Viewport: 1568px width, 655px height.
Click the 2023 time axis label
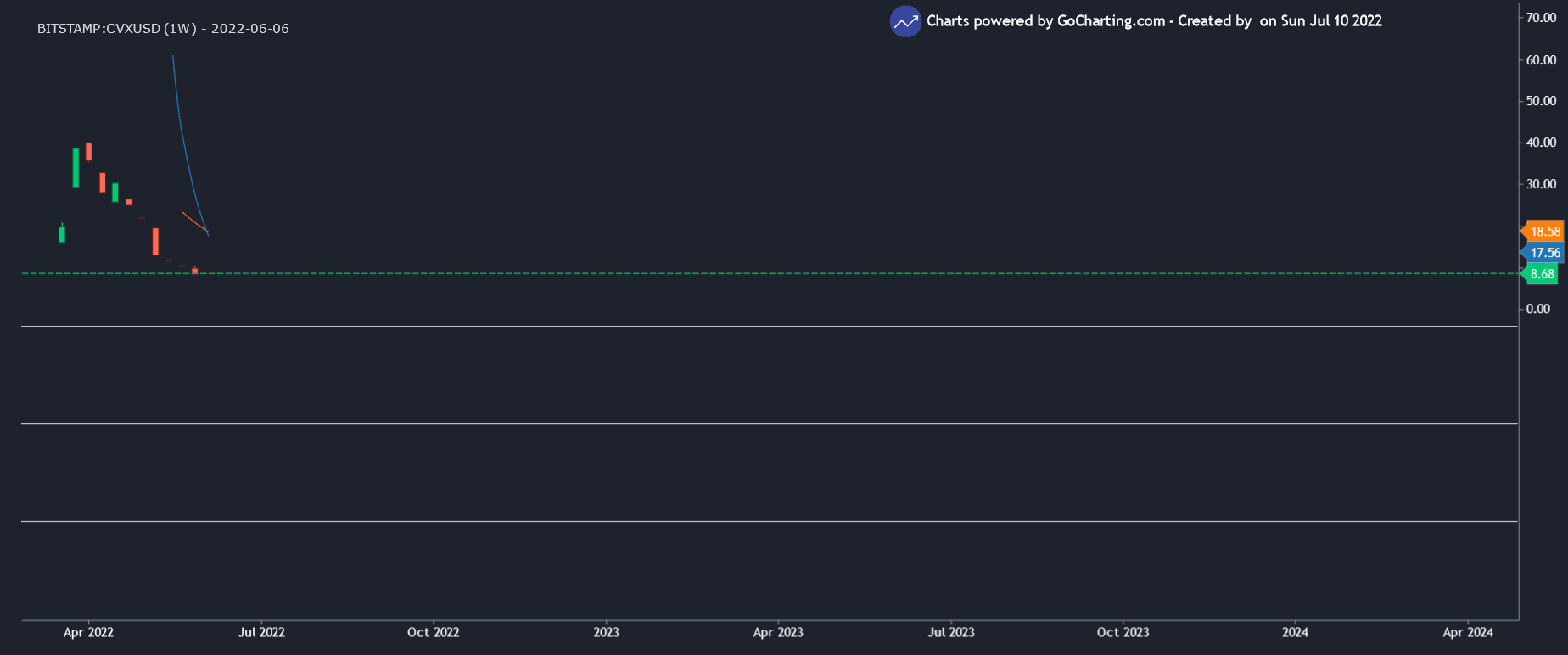pos(606,632)
